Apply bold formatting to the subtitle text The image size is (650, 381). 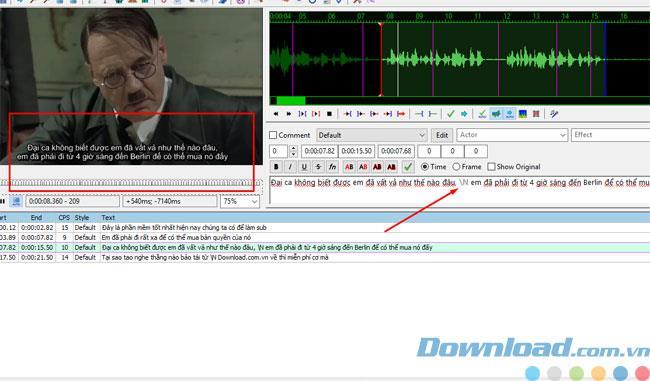coord(276,167)
